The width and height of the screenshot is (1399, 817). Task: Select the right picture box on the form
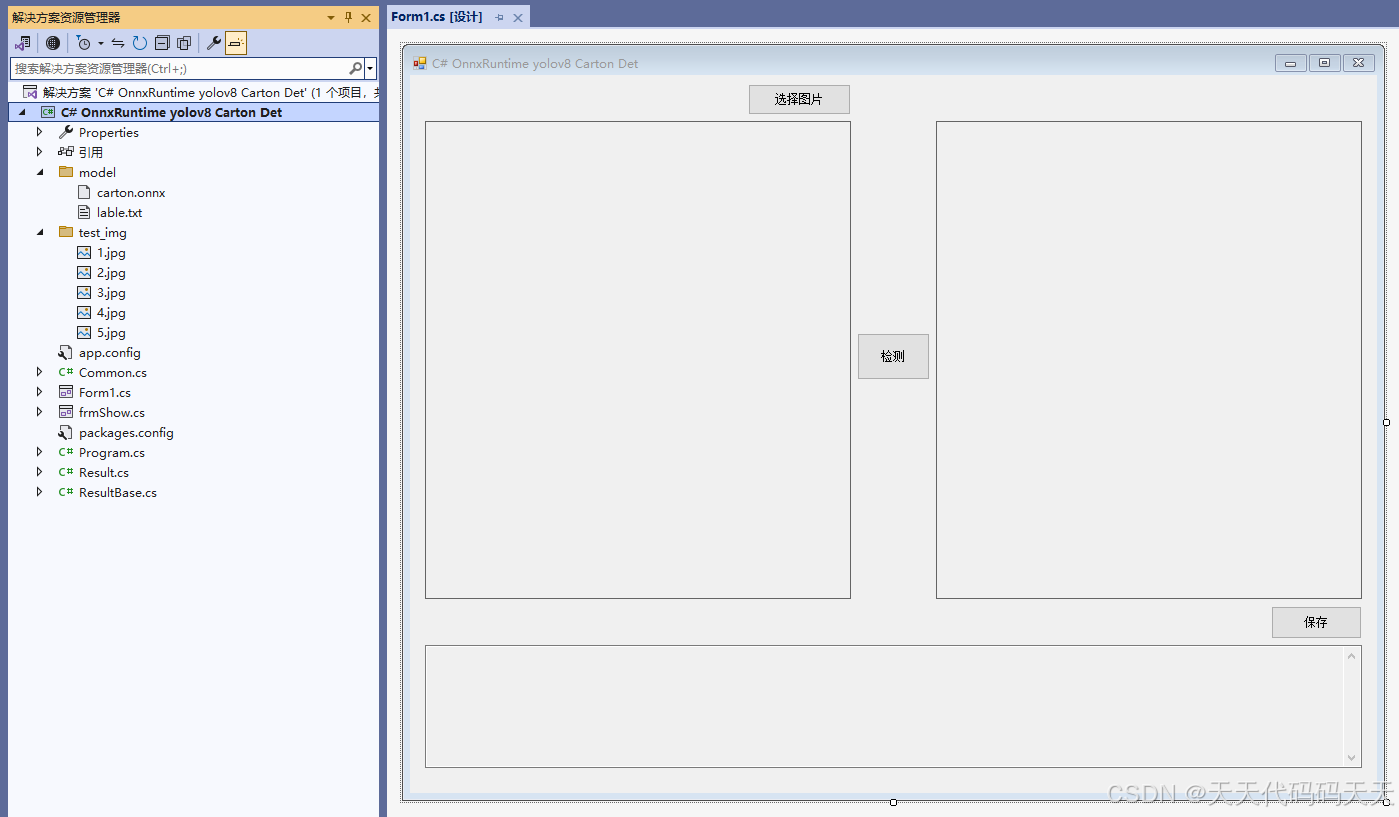1149,360
